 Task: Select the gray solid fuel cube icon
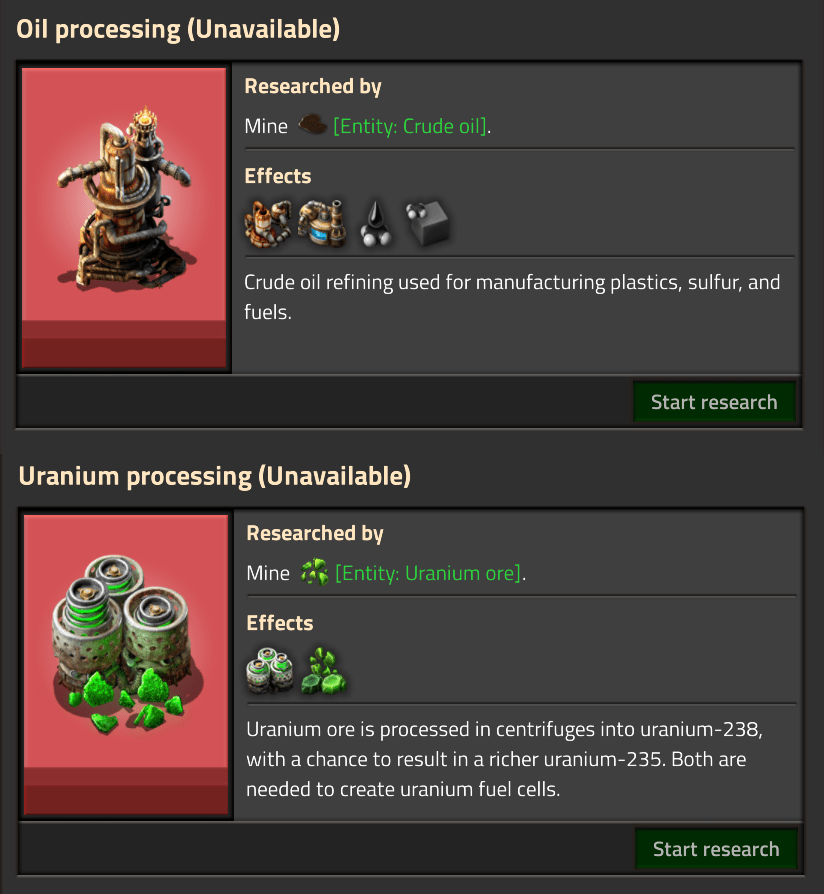(x=427, y=222)
